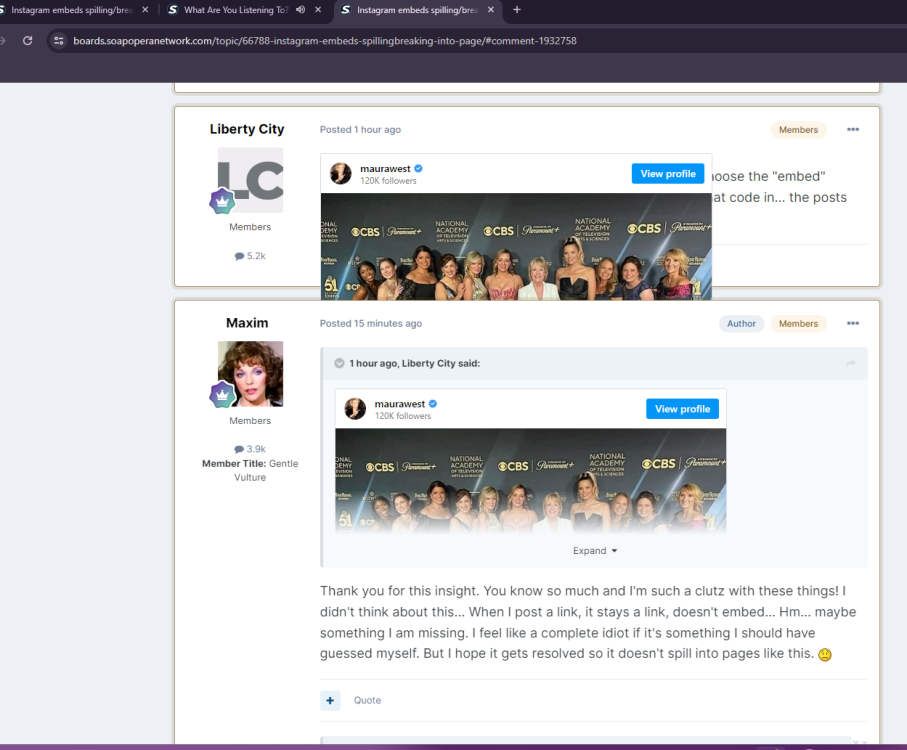Screen dimensions: 907x750
Task: Click Maxim's rank badge icon
Action: (x=221, y=395)
